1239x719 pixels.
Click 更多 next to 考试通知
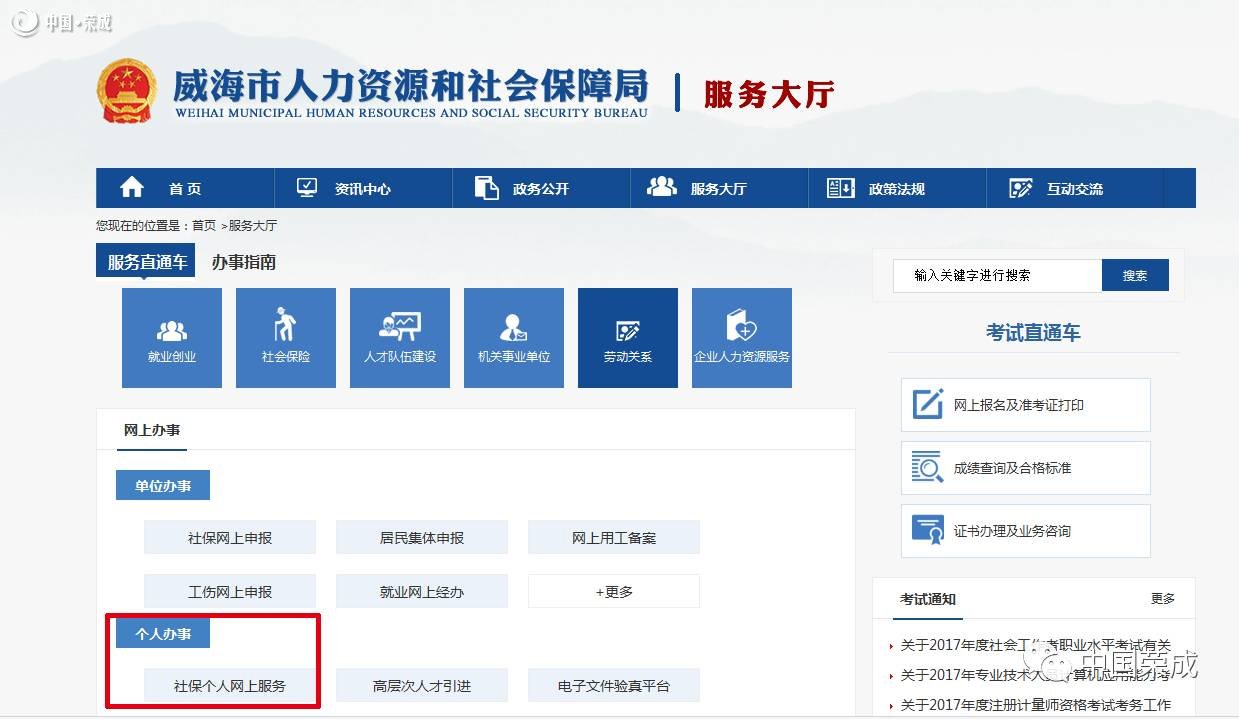pos(1162,599)
